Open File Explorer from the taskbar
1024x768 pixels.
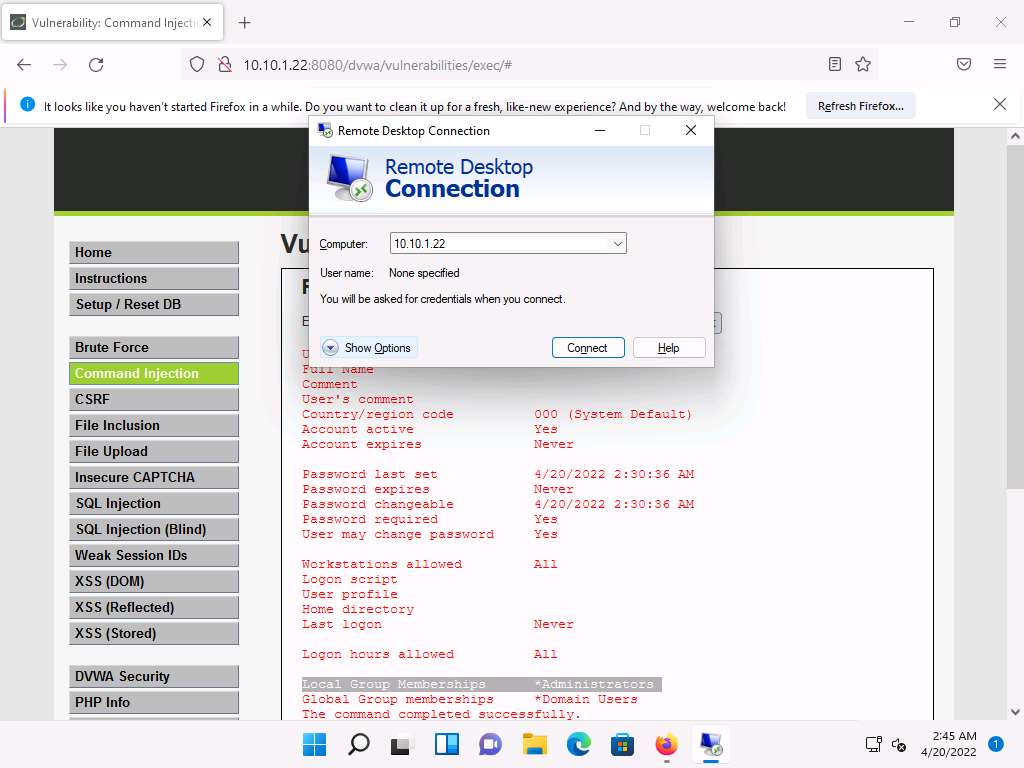535,744
